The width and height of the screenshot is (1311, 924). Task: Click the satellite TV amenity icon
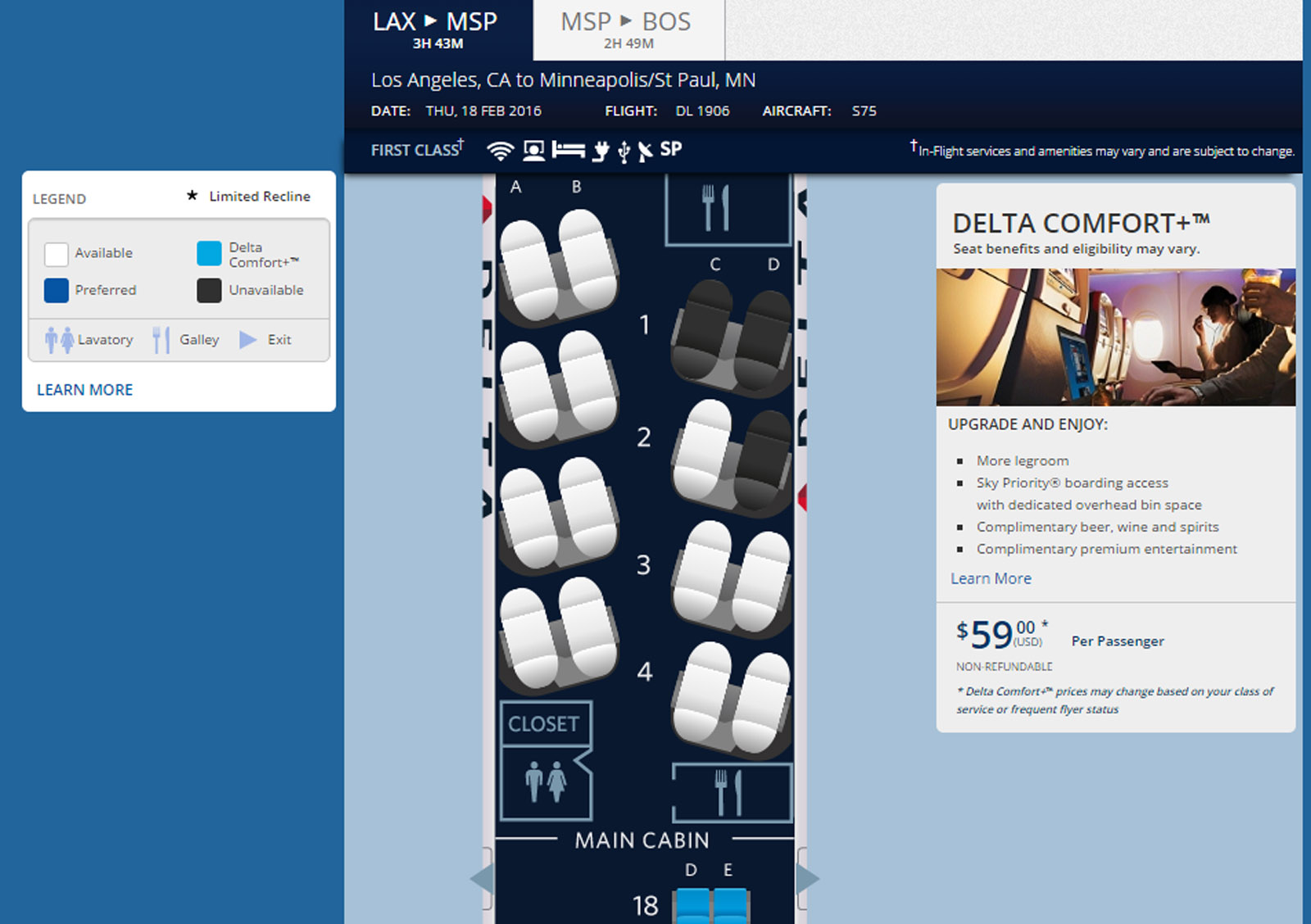click(646, 151)
